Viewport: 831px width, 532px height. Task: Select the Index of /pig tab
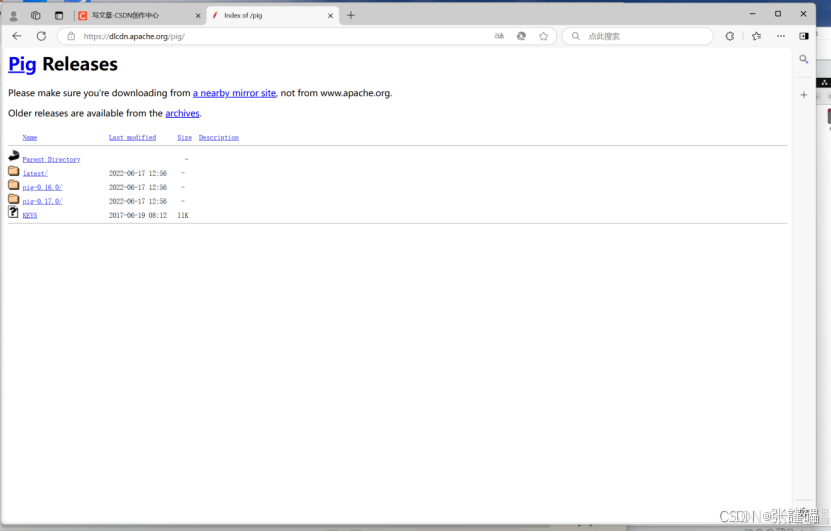pyautogui.click(x=272, y=15)
